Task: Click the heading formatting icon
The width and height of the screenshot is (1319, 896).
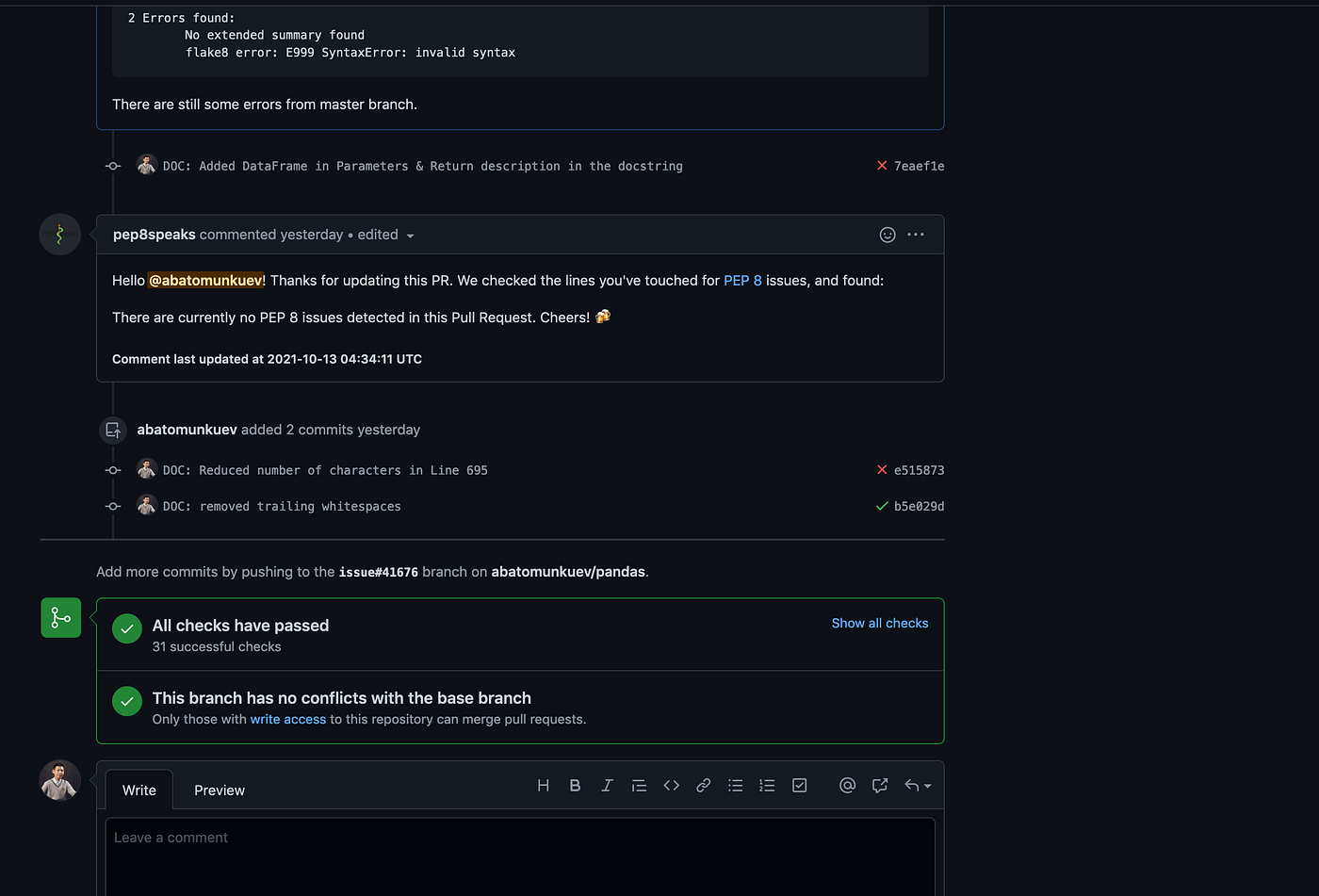Action: click(x=544, y=785)
